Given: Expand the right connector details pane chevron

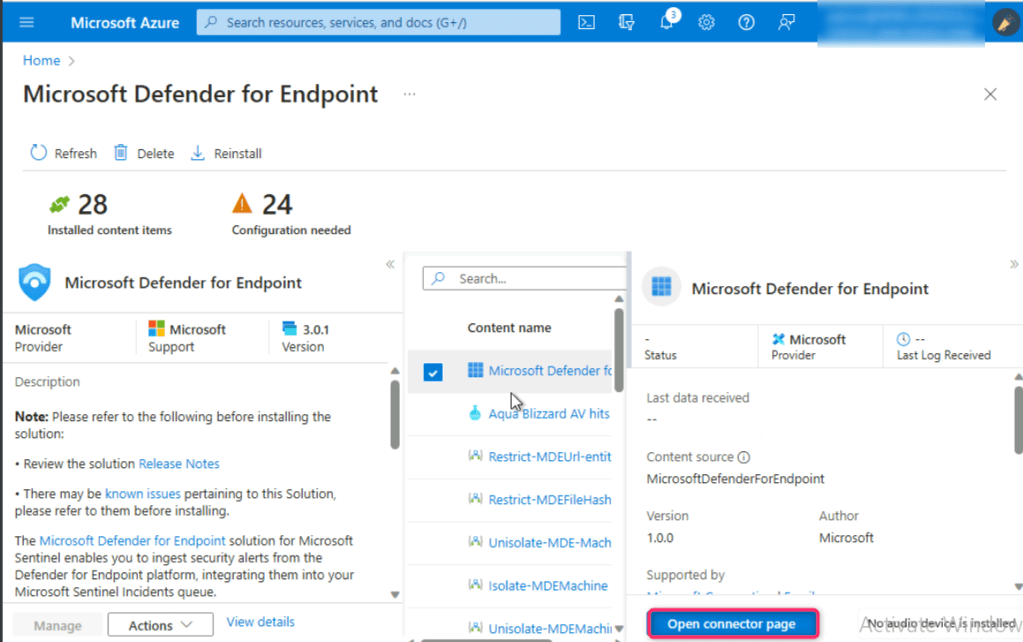Looking at the screenshot, I should tap(1014, 264).
